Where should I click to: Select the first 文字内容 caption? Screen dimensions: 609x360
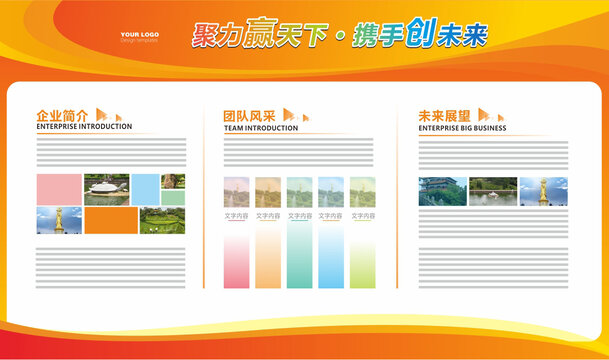click(236, 216)
